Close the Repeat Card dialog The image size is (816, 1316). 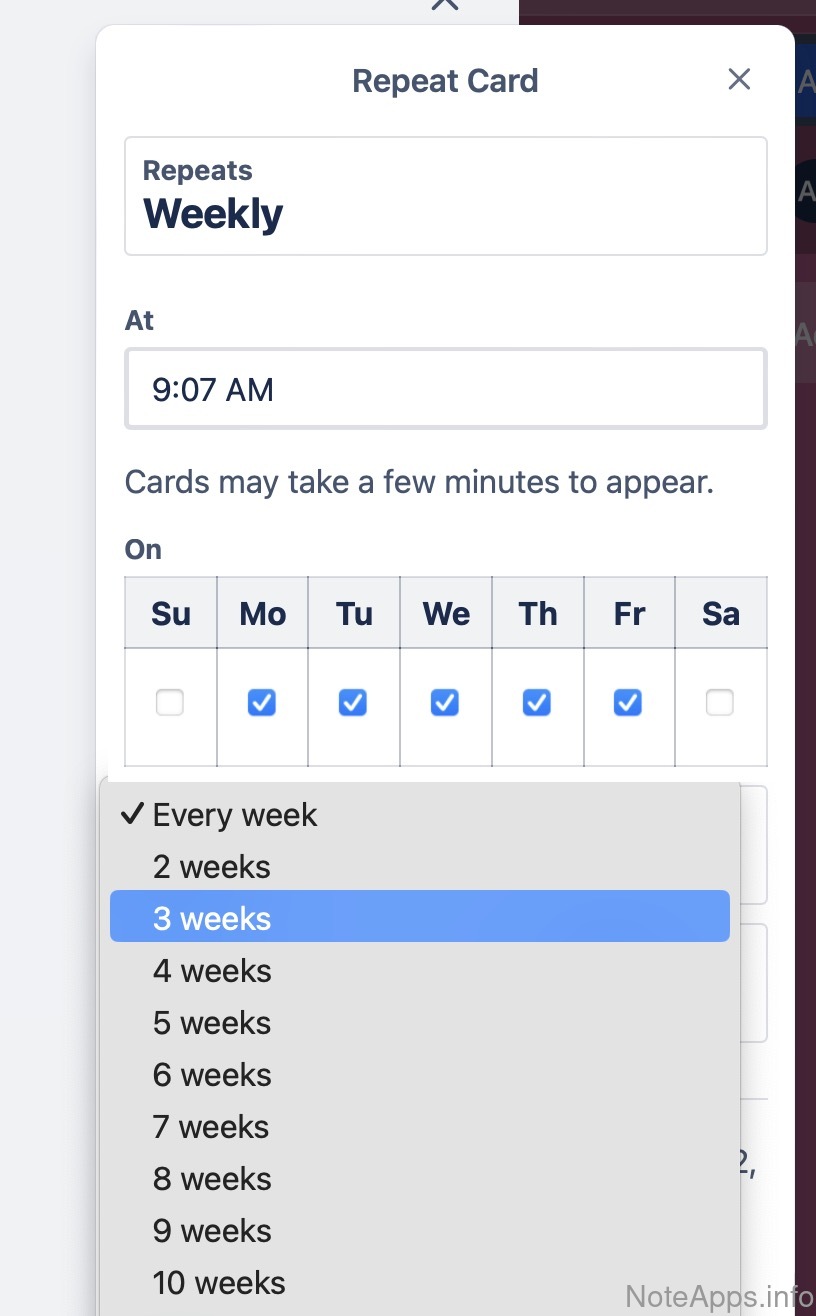pyautogui.click(x=739, y=79)
